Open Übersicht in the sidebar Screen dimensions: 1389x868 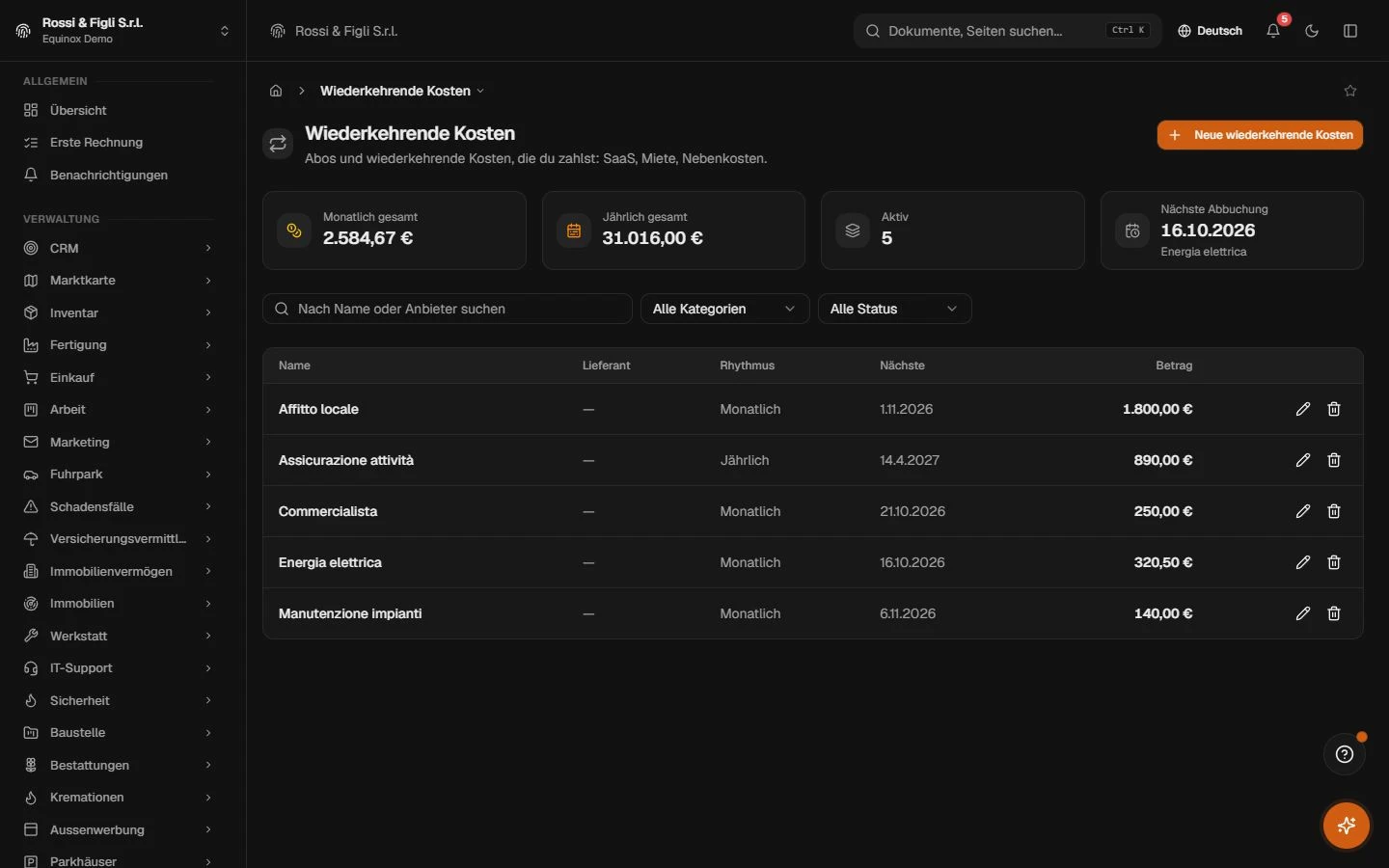pos(118,110)
